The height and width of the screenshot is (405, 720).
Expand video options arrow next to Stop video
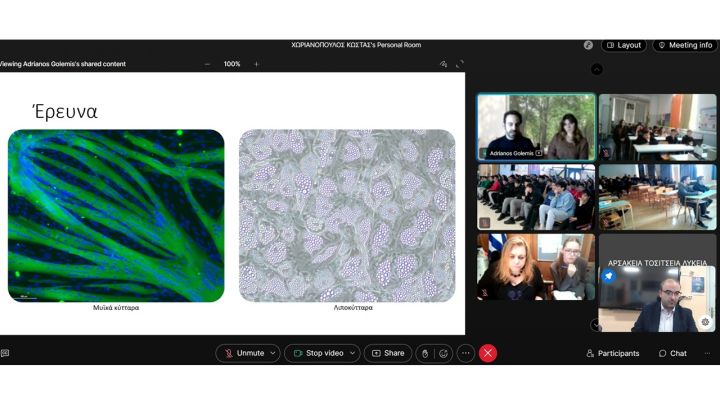pos(353,353)
